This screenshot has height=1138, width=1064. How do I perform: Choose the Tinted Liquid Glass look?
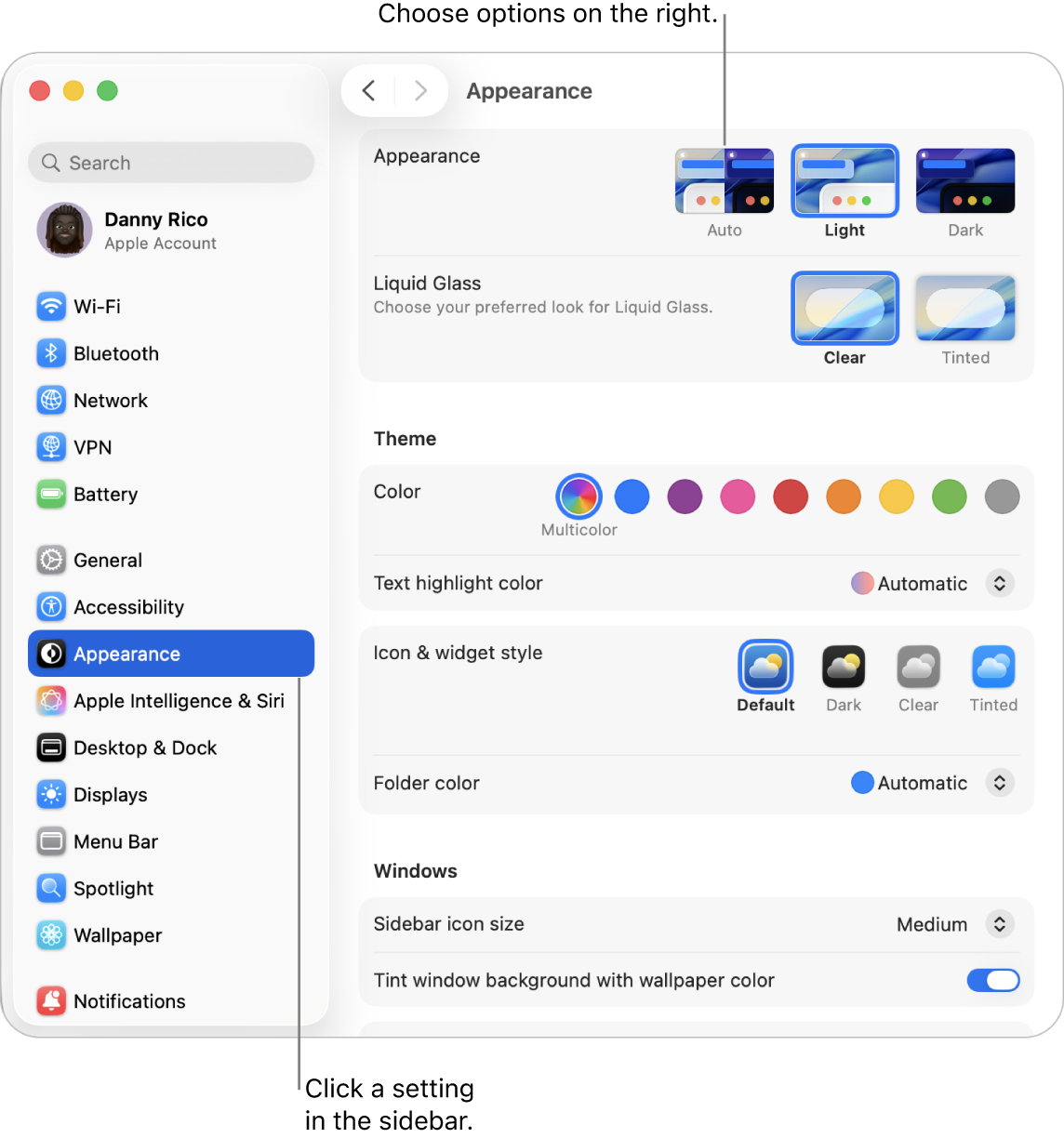(x=964, y=308)
